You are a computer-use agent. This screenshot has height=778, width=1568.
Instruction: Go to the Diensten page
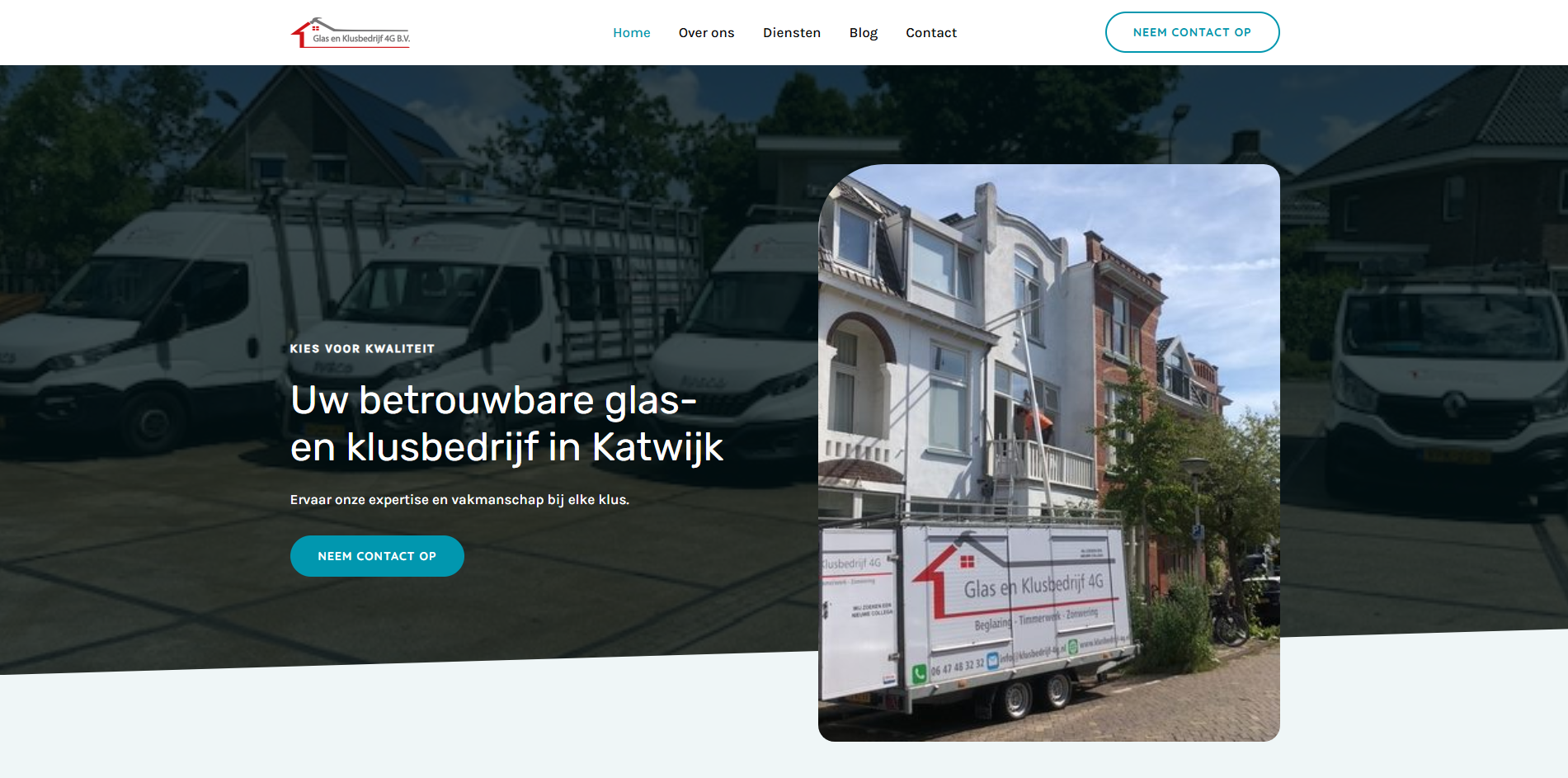pyautogui.click(x=791, y=33)
